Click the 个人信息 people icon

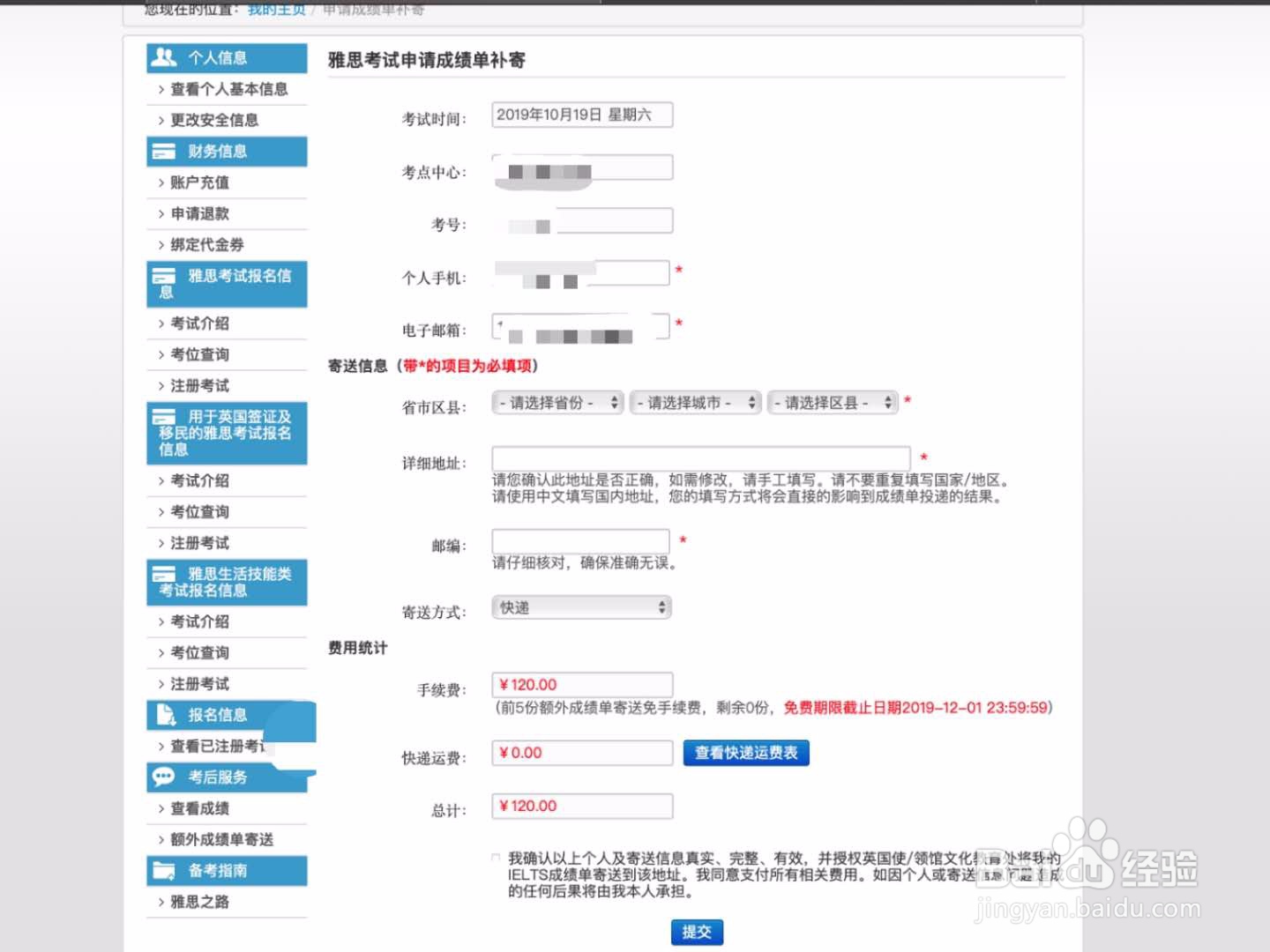tap(164, 57)
